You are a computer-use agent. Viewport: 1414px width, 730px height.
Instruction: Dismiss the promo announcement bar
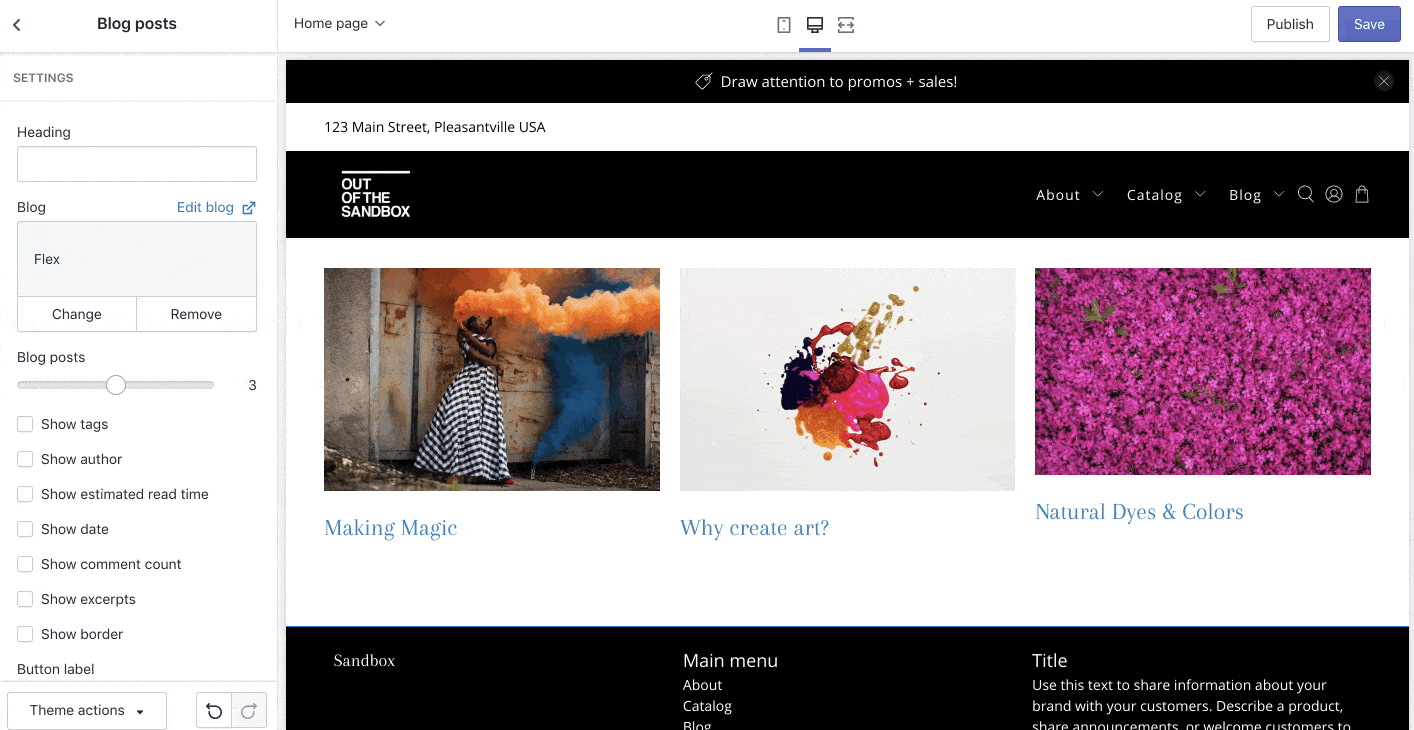[1384, 82]
